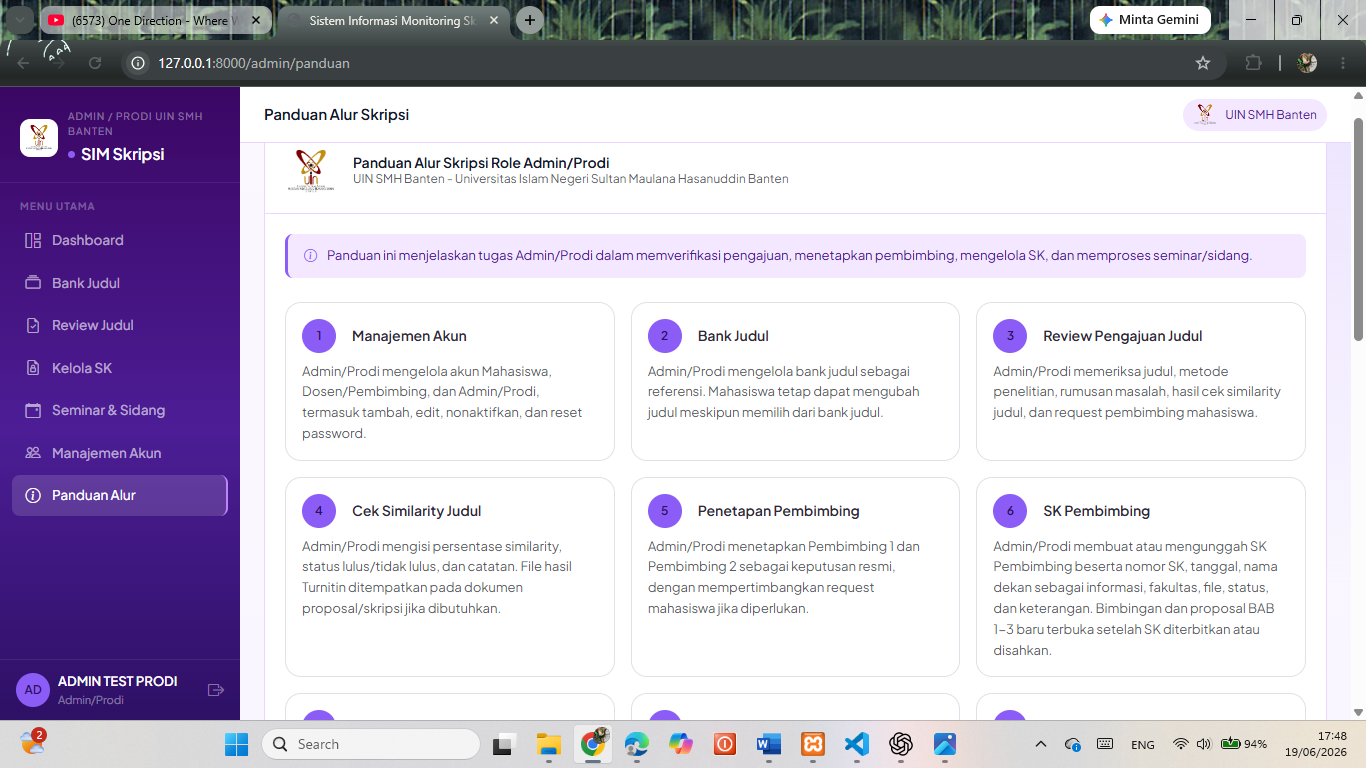Expand the browser tab search dropdown
This screenshot has width=1366, height=768.
pos(19,20)
